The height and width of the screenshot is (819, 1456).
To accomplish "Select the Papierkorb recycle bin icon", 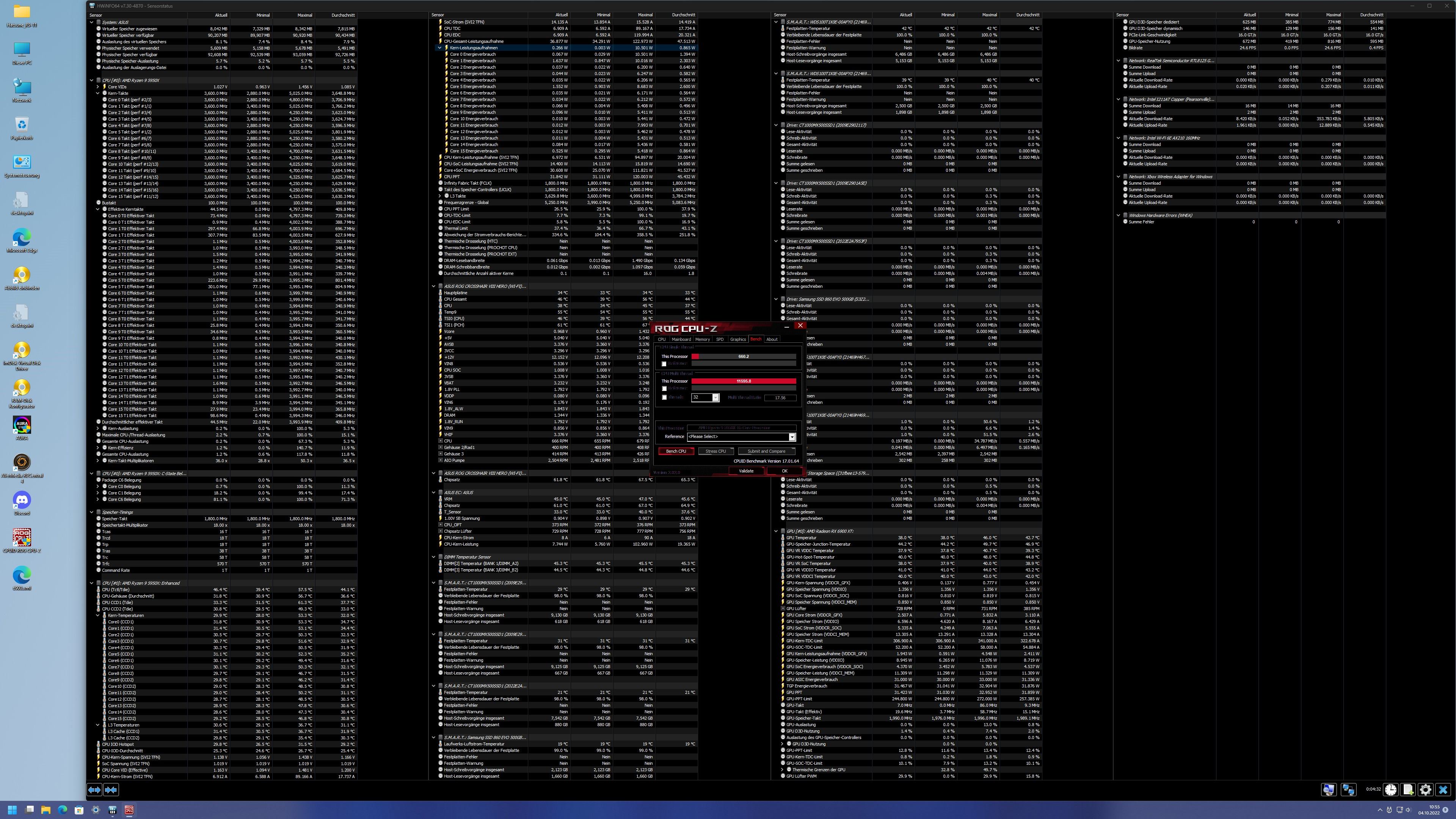I will click(x=22, y=128).
